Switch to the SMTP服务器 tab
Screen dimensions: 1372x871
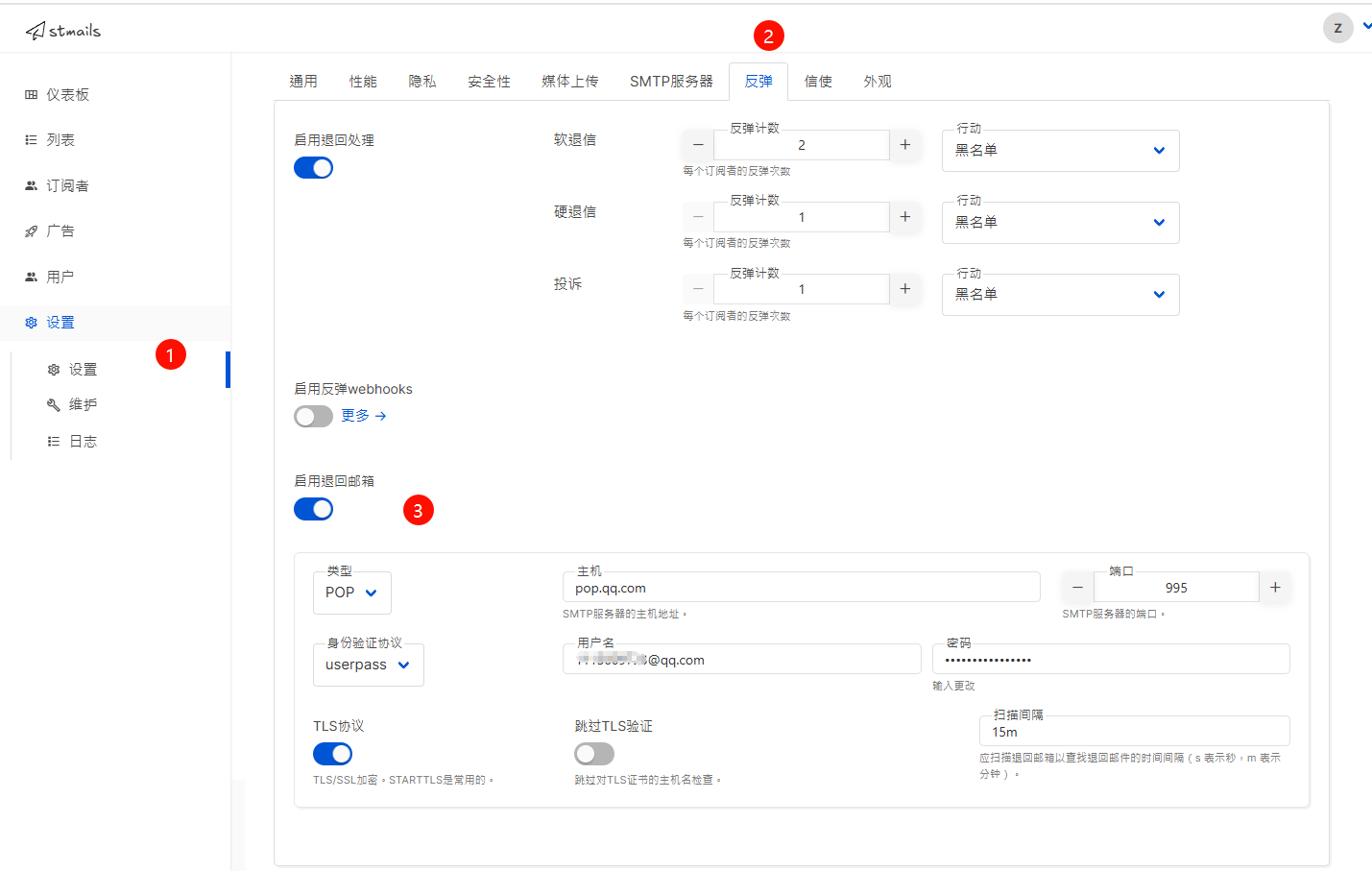671,82
